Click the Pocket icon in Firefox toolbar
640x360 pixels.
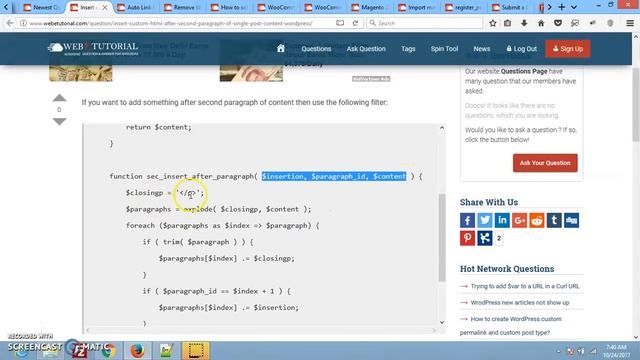(x=558, y=23)
